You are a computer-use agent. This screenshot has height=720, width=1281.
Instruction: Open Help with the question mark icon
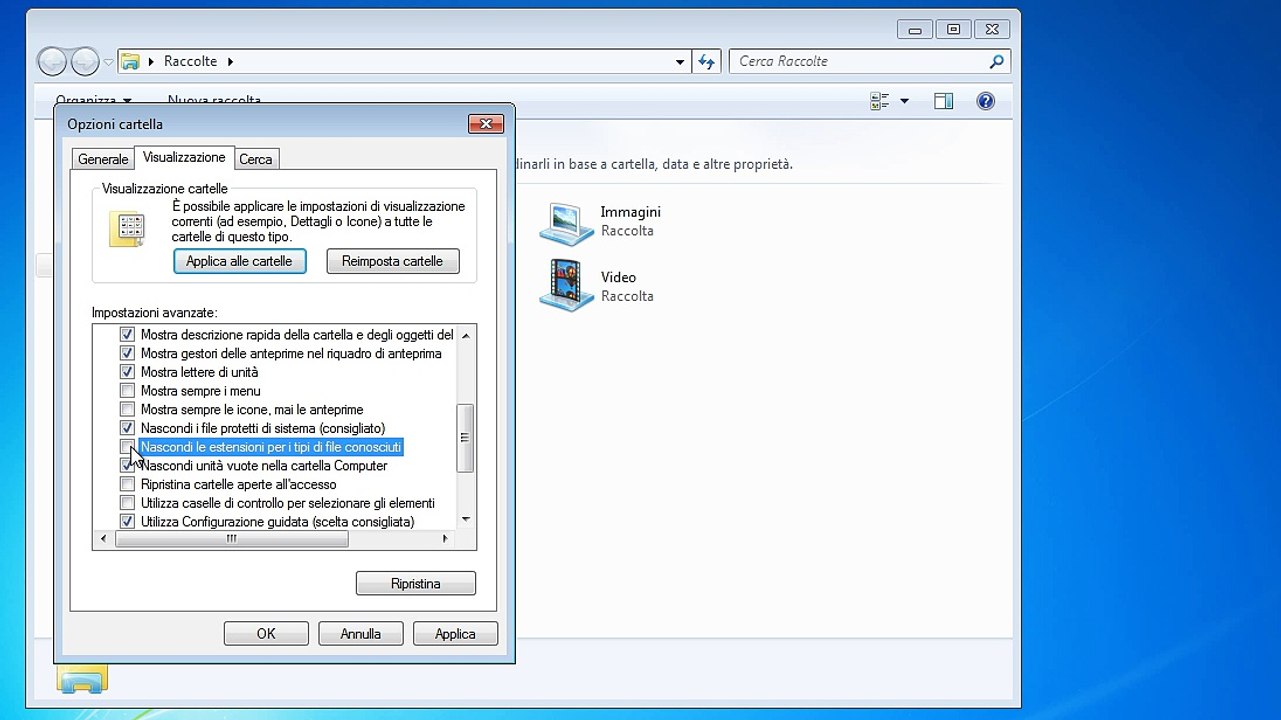(986, 101)
